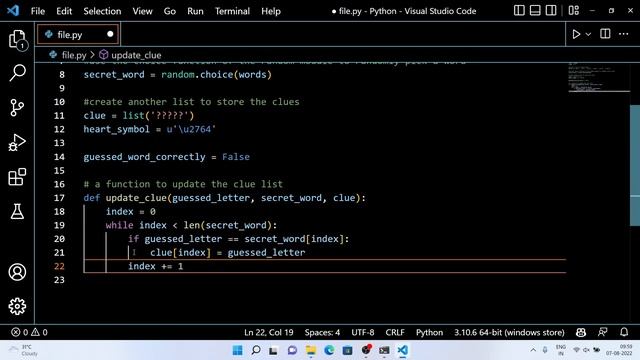Open the Manage gear menu
Image resolution: width=640 pixels, height=360 pixels.
(x=17, y=306)
